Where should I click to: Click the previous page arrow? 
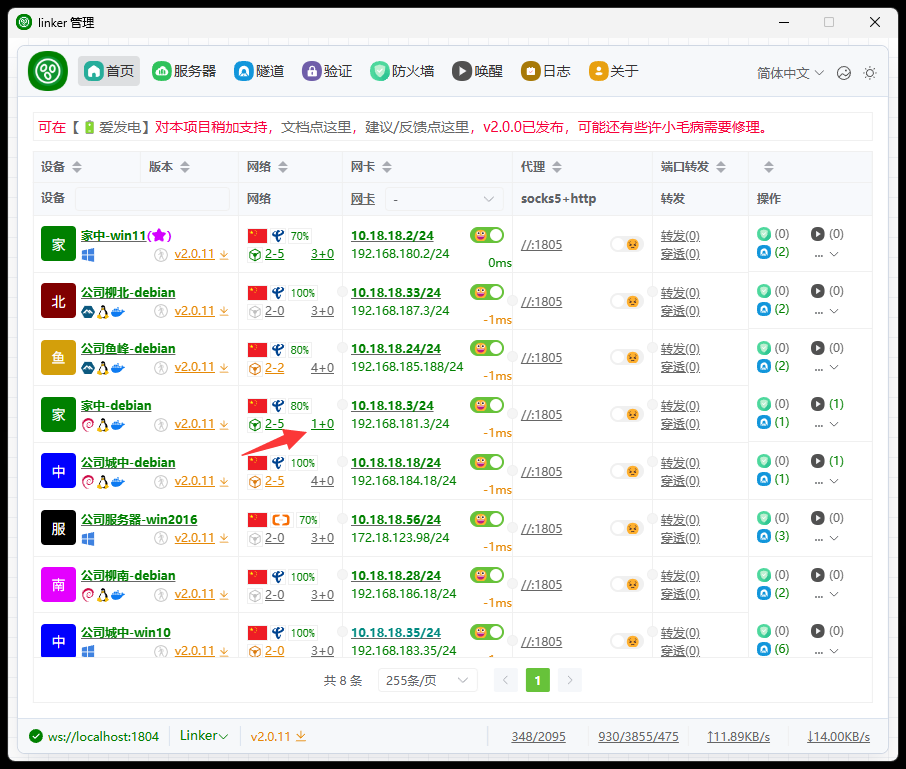506,680
